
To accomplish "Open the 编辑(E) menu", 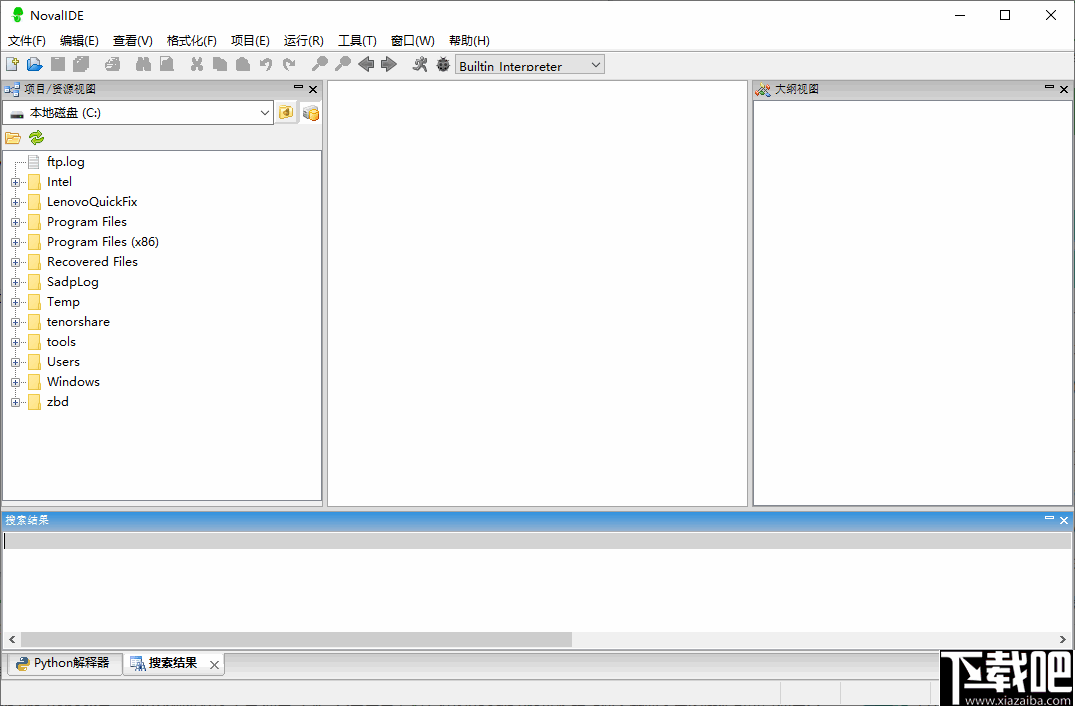I will (79, 40).
